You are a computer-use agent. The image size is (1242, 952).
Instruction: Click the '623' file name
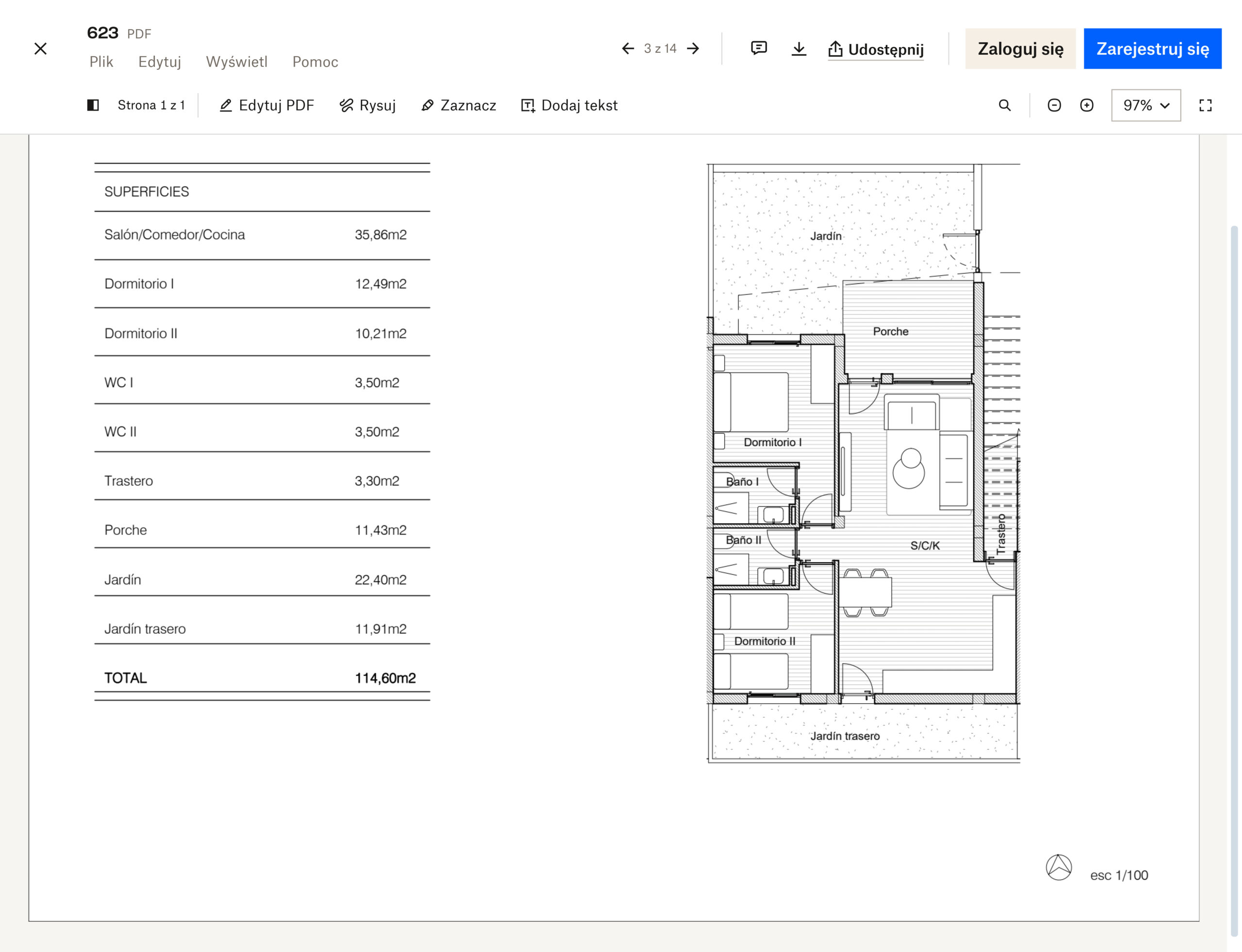click(102, 33)
